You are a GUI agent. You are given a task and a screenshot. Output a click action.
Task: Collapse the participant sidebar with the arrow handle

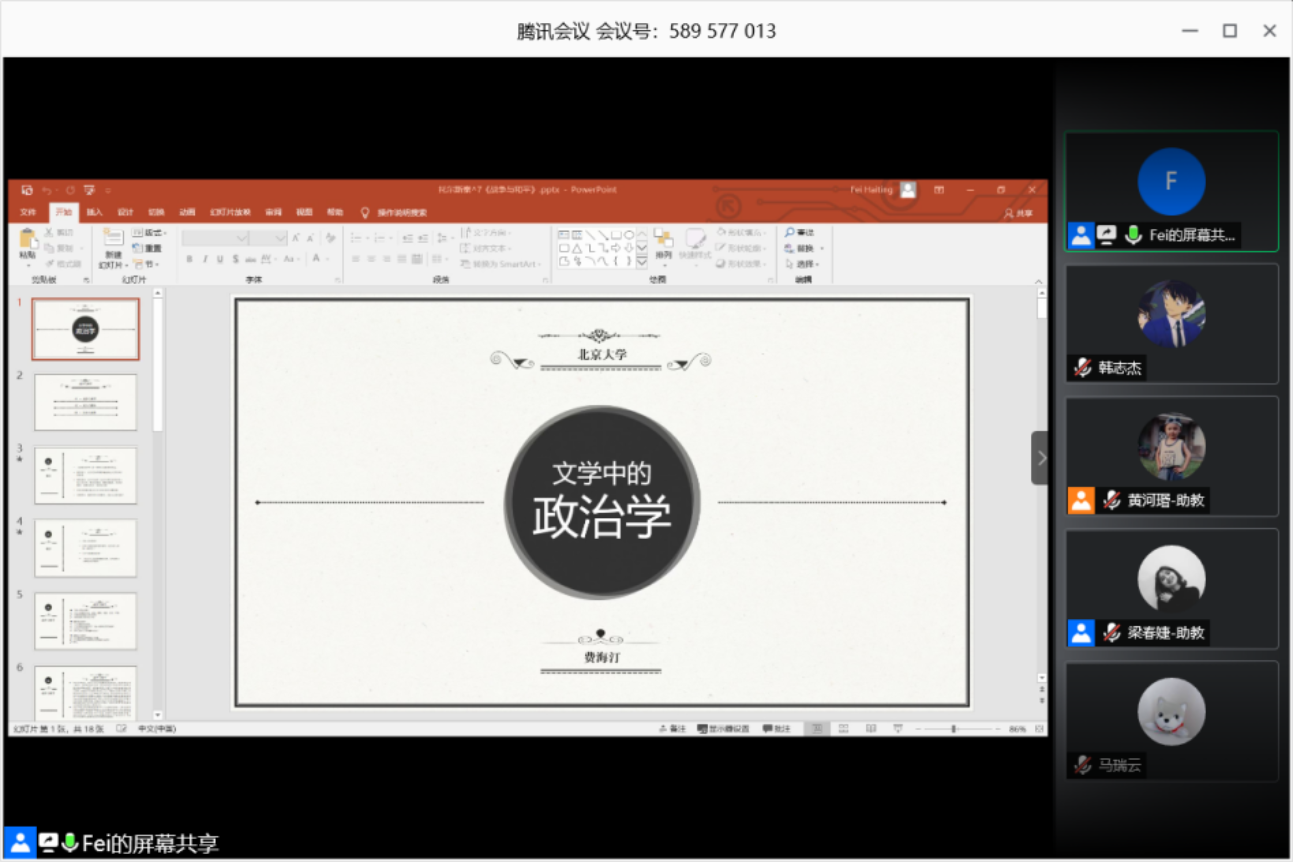[x=1040, y=458]
